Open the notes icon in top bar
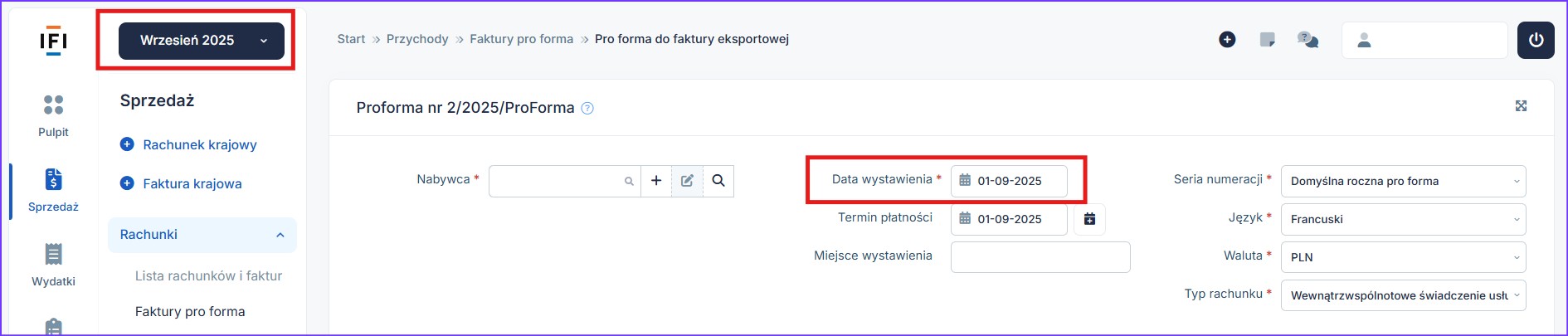Viewport: 1568px width, 336px height. tap(1267, 40)
